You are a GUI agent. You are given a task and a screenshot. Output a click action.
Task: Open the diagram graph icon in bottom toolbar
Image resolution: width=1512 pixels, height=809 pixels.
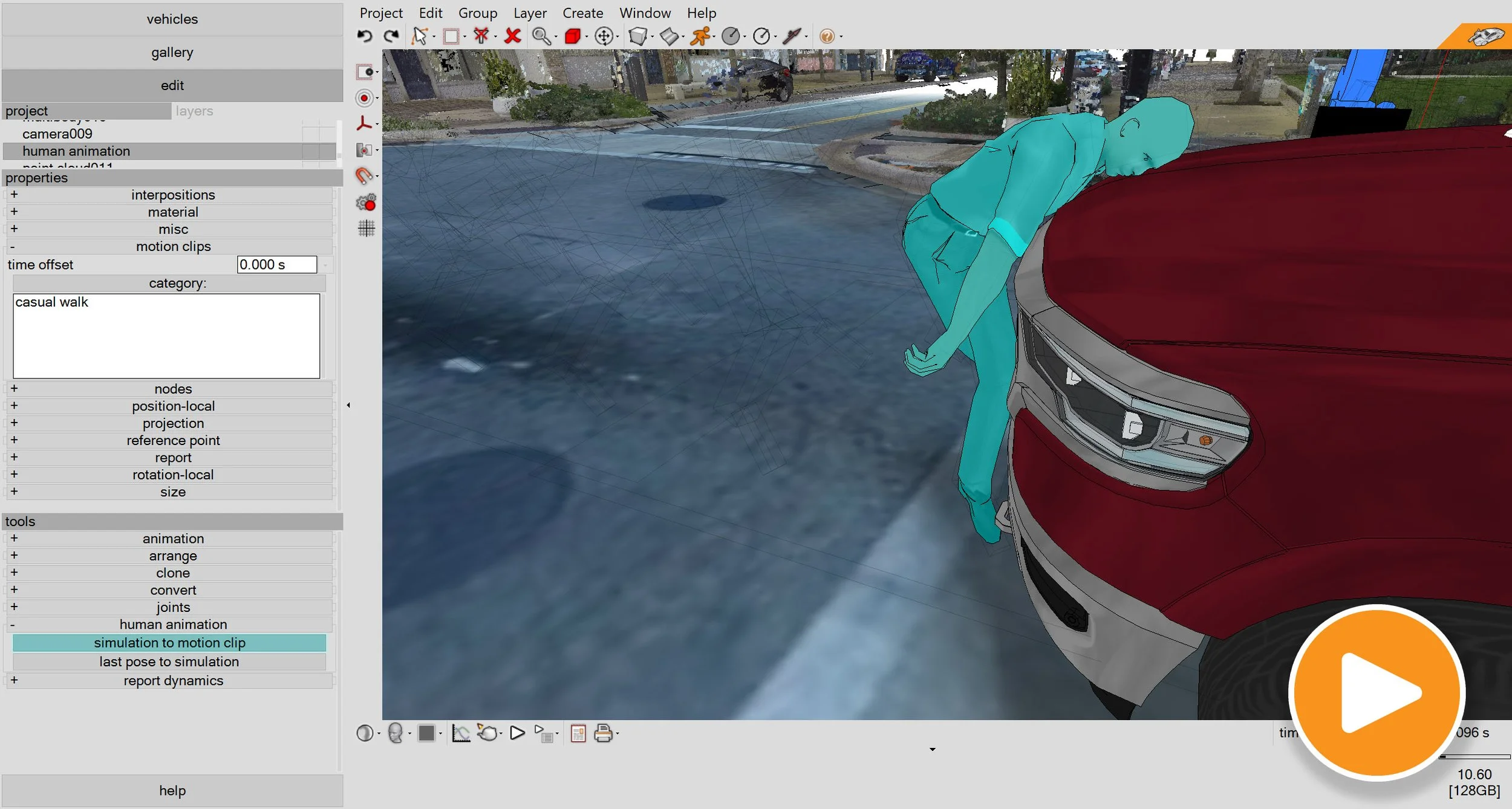click(461, 733)
